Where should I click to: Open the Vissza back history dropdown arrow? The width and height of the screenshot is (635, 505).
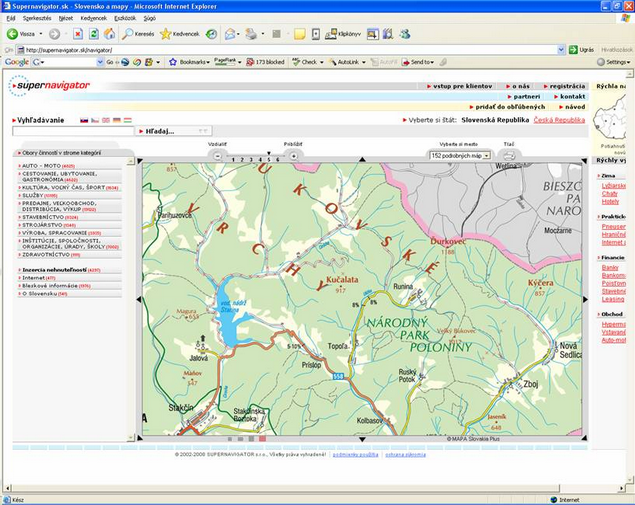pos(40,34)
